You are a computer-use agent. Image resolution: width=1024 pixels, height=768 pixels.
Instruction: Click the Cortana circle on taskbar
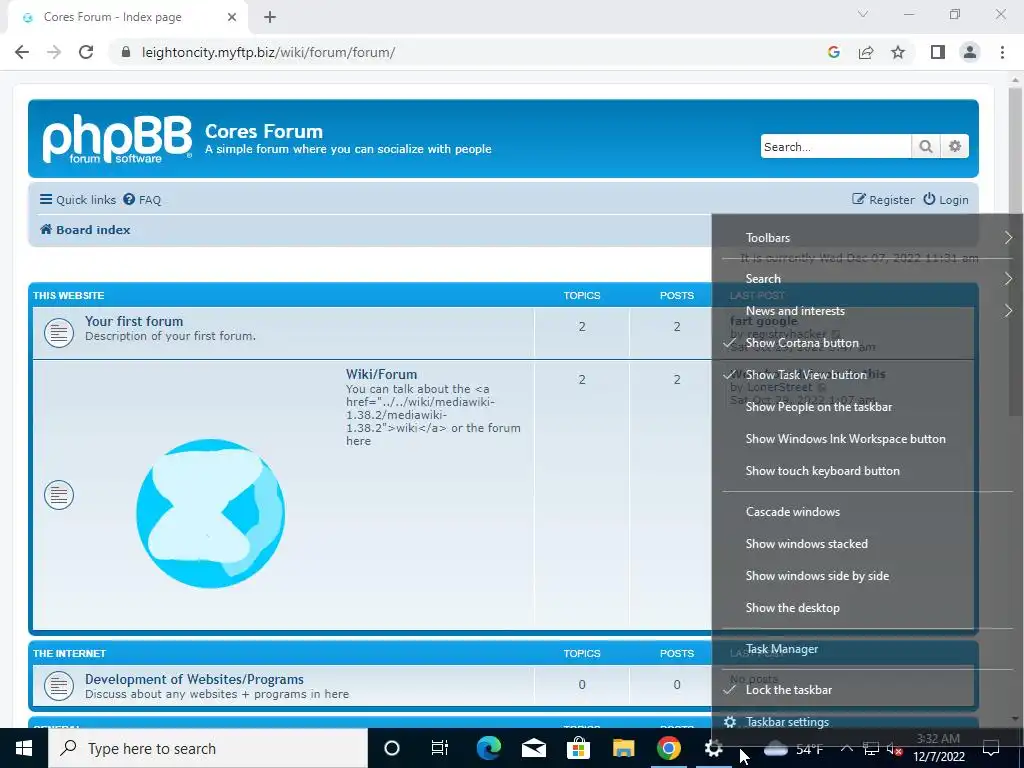tap(392, 748)
